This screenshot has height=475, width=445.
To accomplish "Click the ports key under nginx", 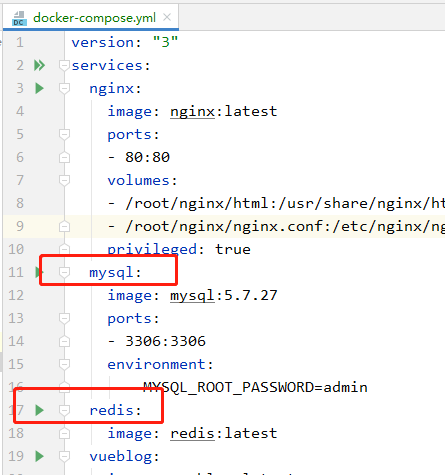I will [x=129, y=135].
